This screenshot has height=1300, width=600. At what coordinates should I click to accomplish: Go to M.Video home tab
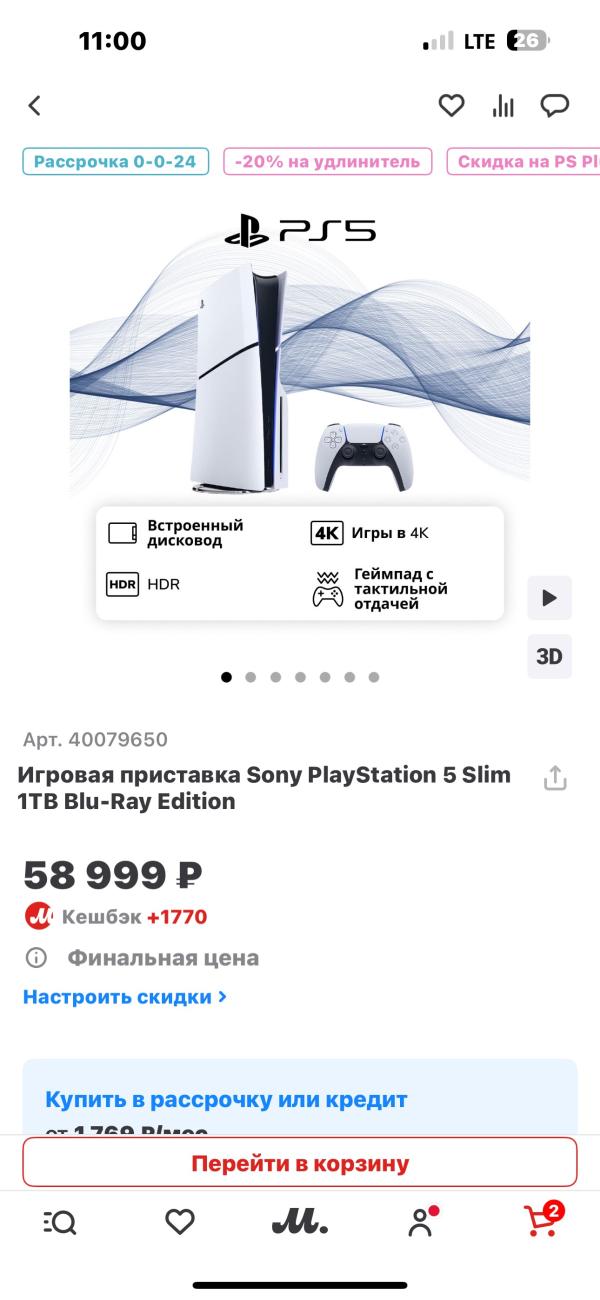pos(300,1222)
